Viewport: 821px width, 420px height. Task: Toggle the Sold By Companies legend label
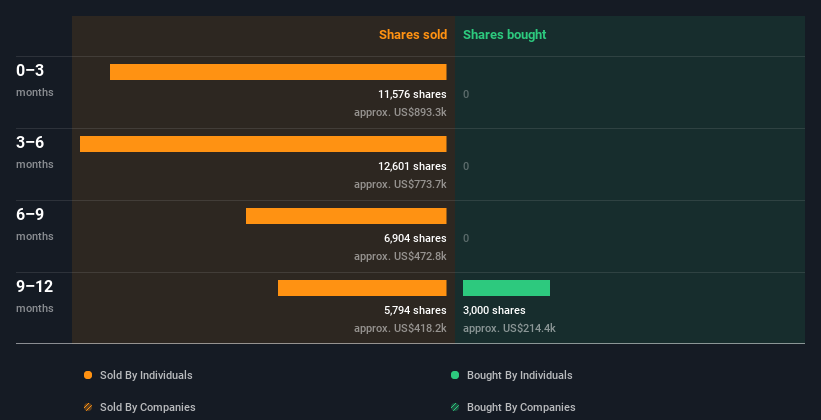(x=148, y=407)
